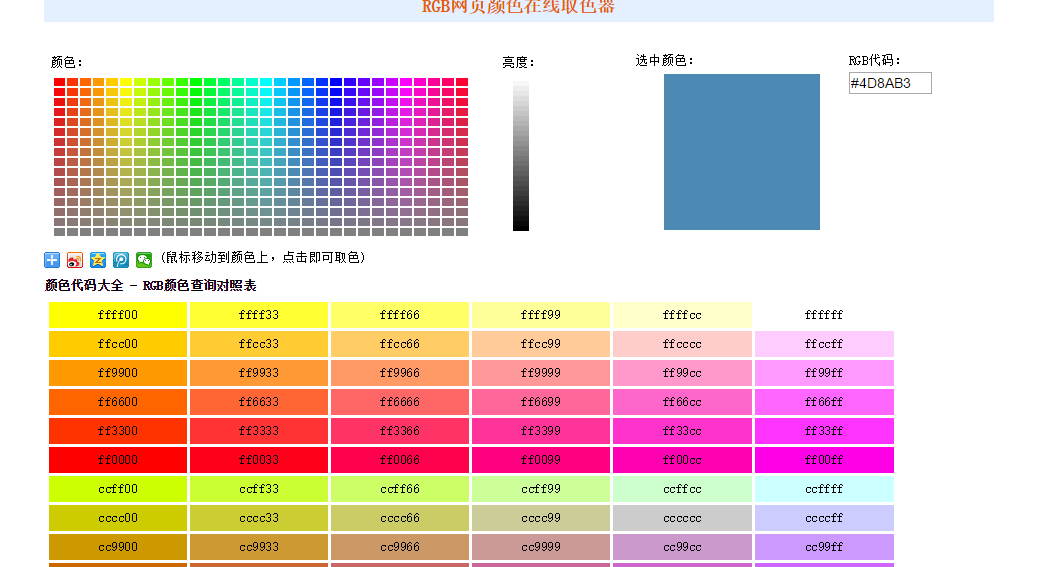This screenshot has width=1043, height=567.
Task: Select the ffcc33 color cell
Action: [x=259, y=344]
